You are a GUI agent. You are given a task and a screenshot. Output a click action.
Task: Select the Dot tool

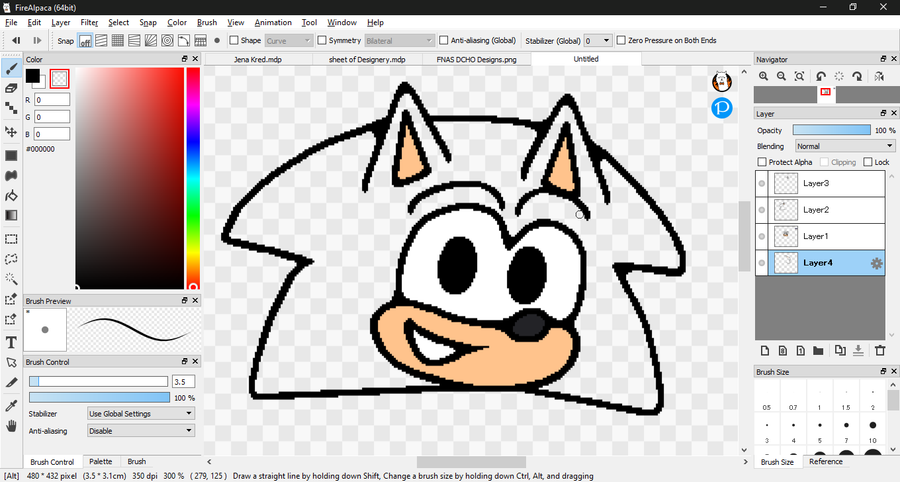click(11, 108)
